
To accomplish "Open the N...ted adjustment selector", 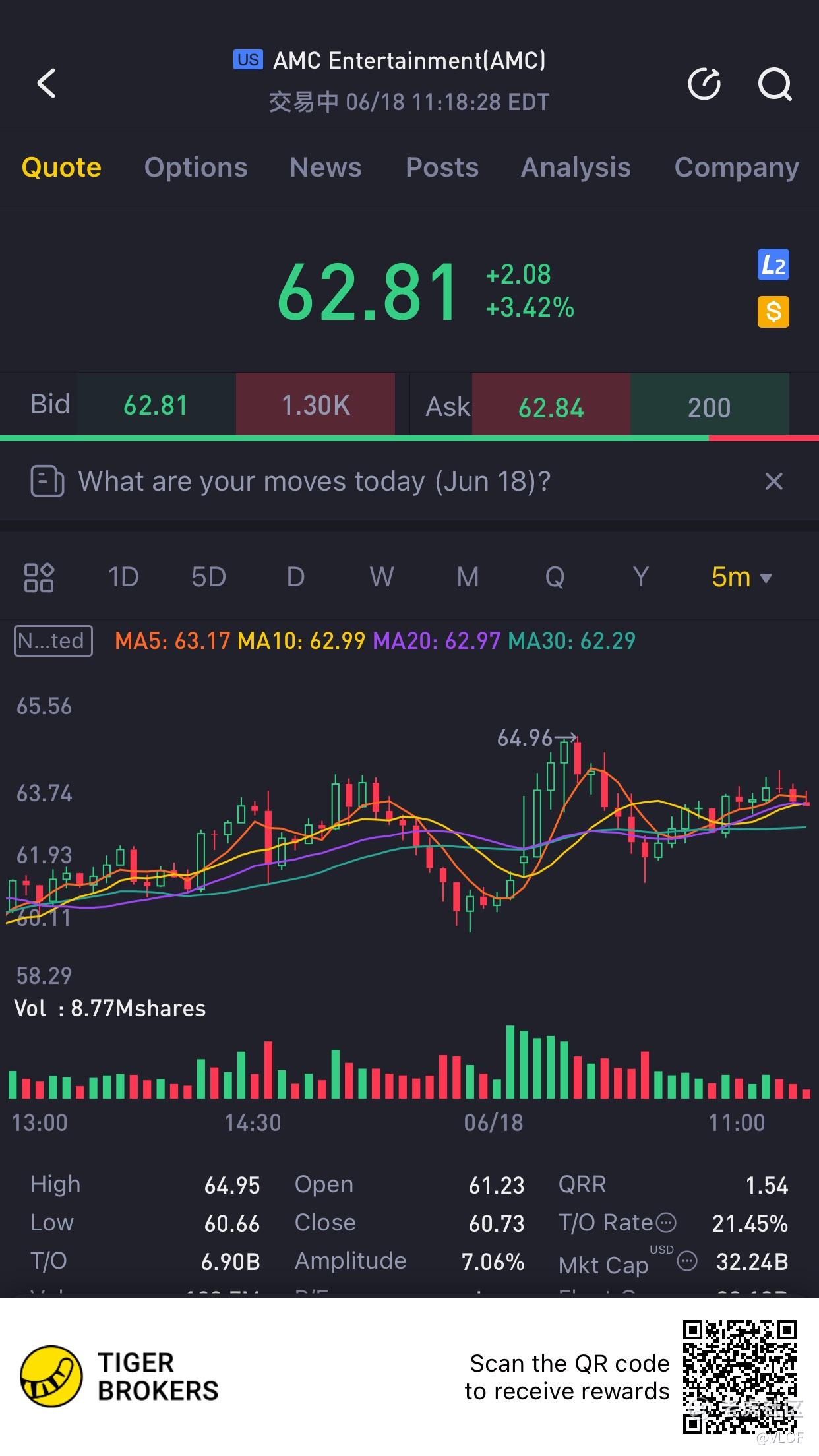I will (x=53, y=641).
